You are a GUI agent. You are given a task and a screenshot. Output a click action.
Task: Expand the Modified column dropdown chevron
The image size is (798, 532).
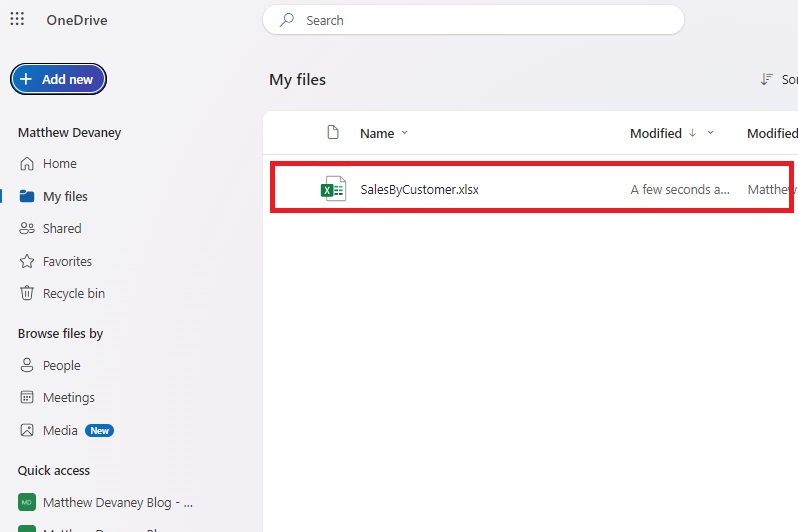[x=711, y=133]
